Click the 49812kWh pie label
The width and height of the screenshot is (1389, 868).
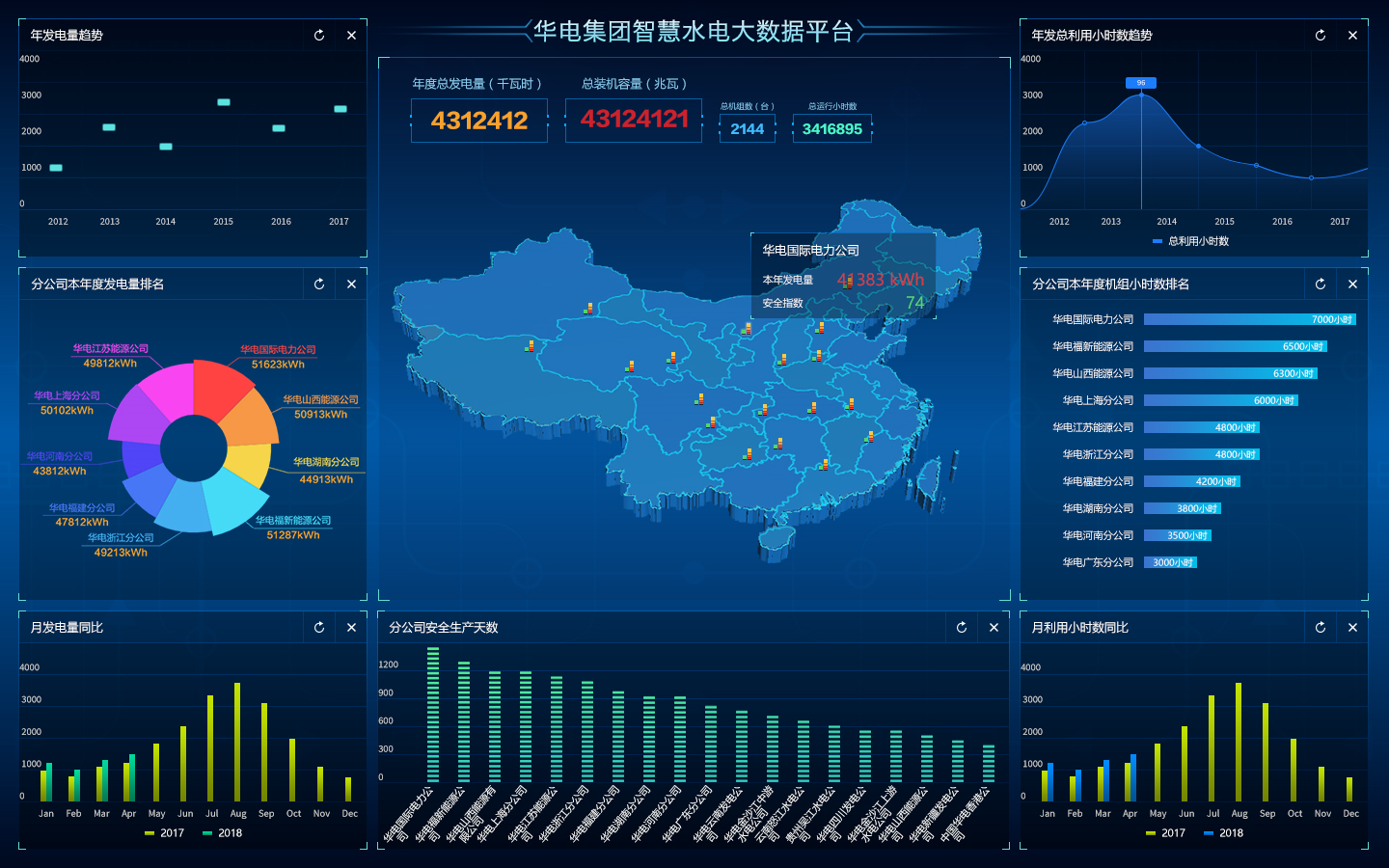pyautogui.click(x=110, y=364)
